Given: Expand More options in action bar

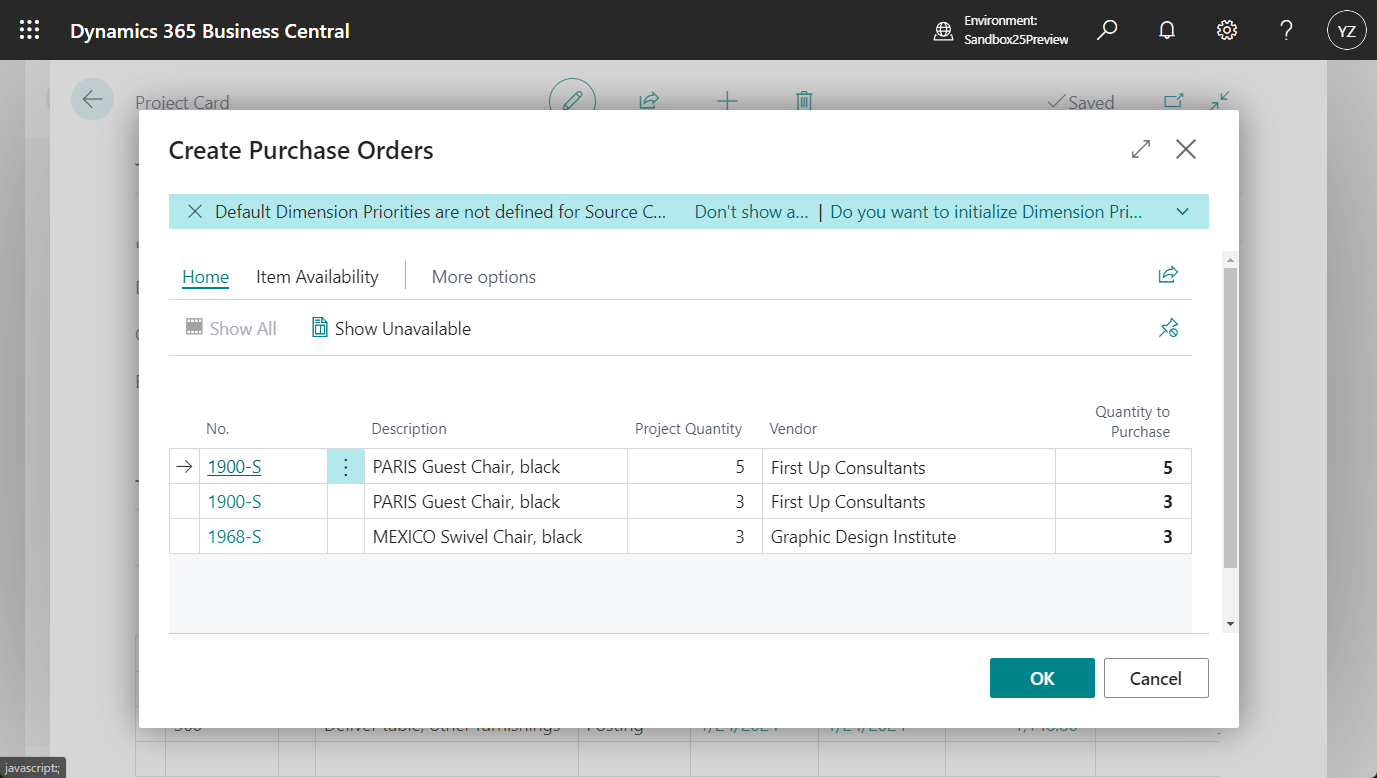Looking at the screenshot, I should (x=483, y=277).
